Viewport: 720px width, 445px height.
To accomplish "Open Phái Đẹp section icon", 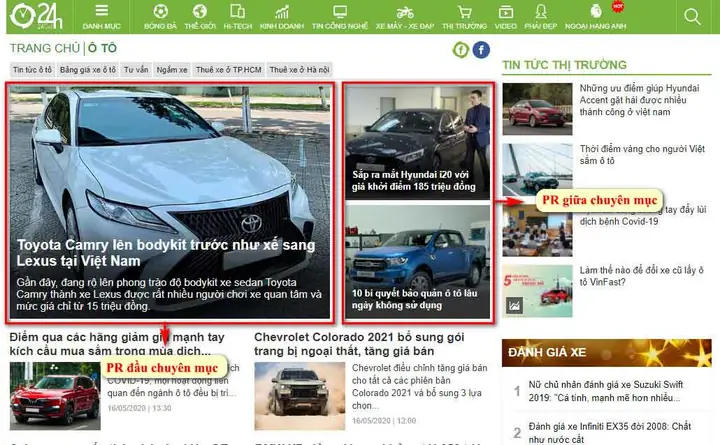I will (540, 11).
